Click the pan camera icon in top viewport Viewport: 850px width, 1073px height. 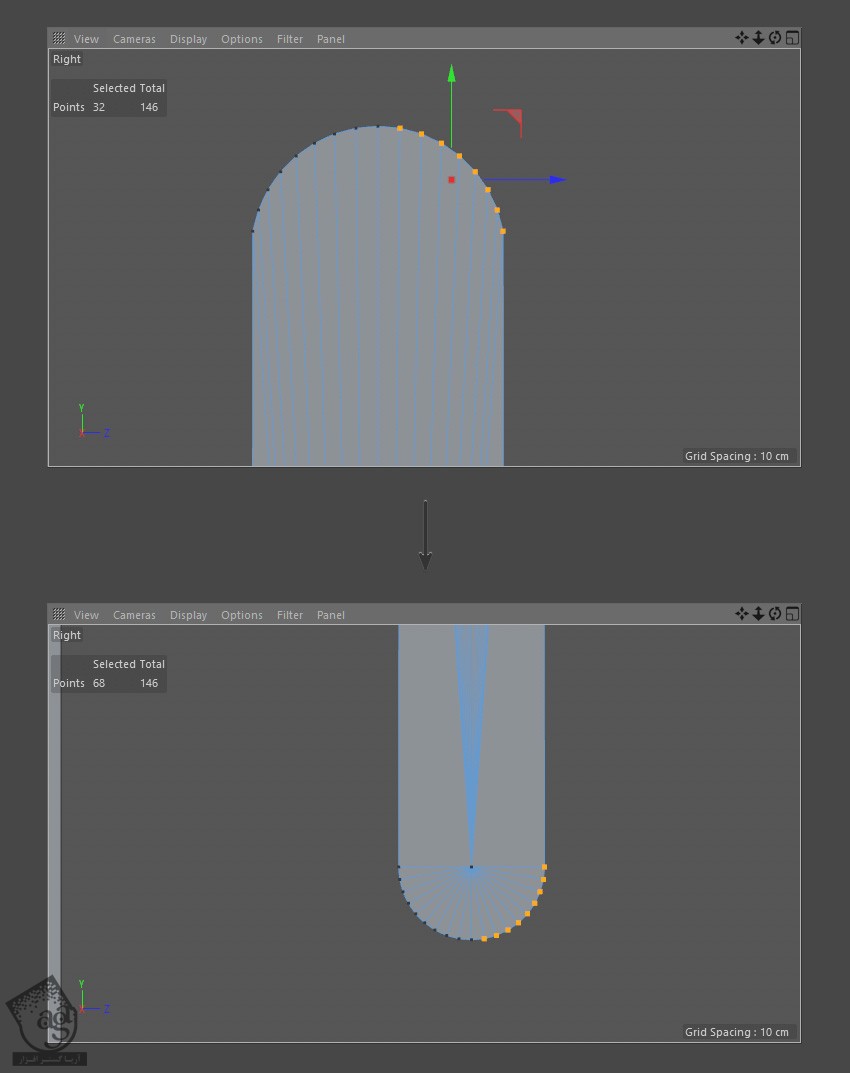[742, 38]
